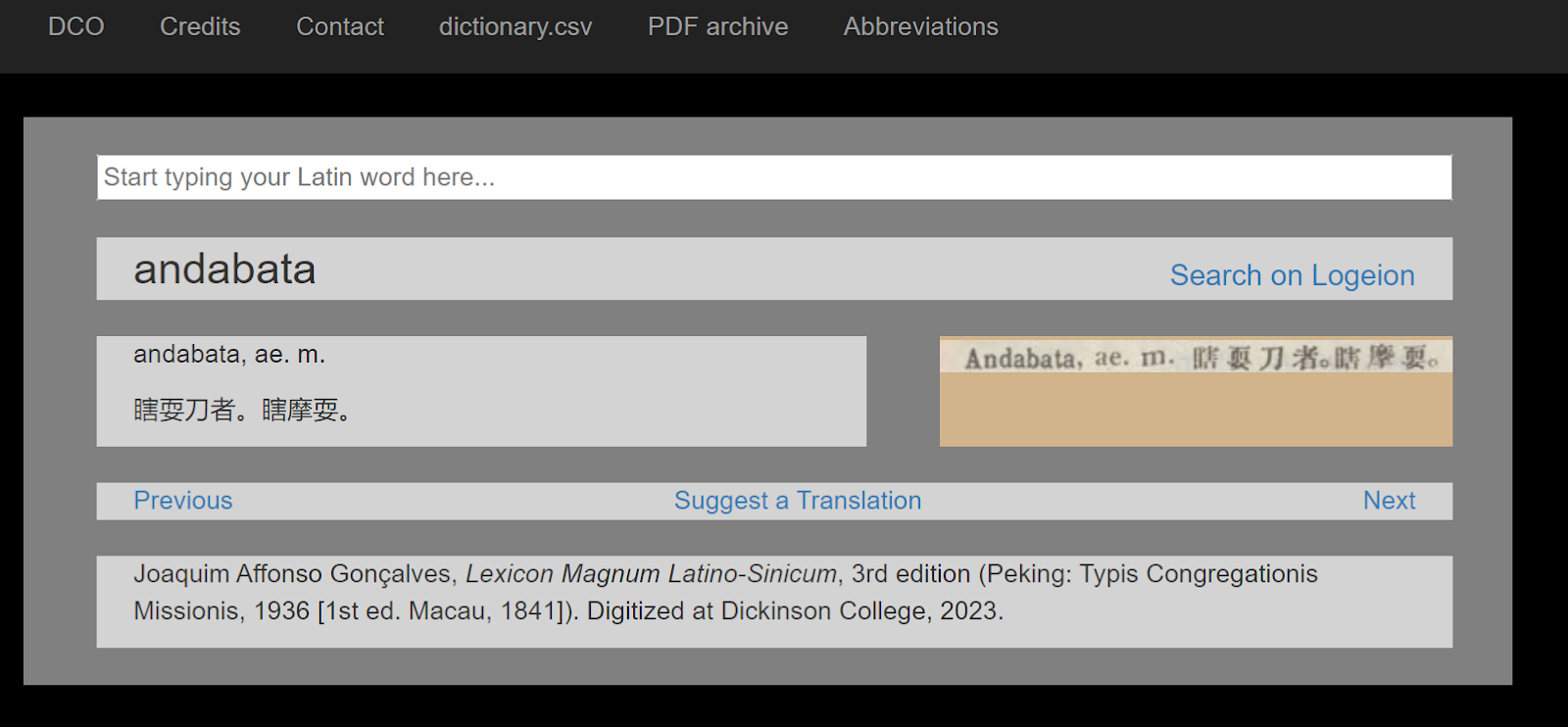
Task: Download the dictionary.csv file
Action: click(514, 26)
